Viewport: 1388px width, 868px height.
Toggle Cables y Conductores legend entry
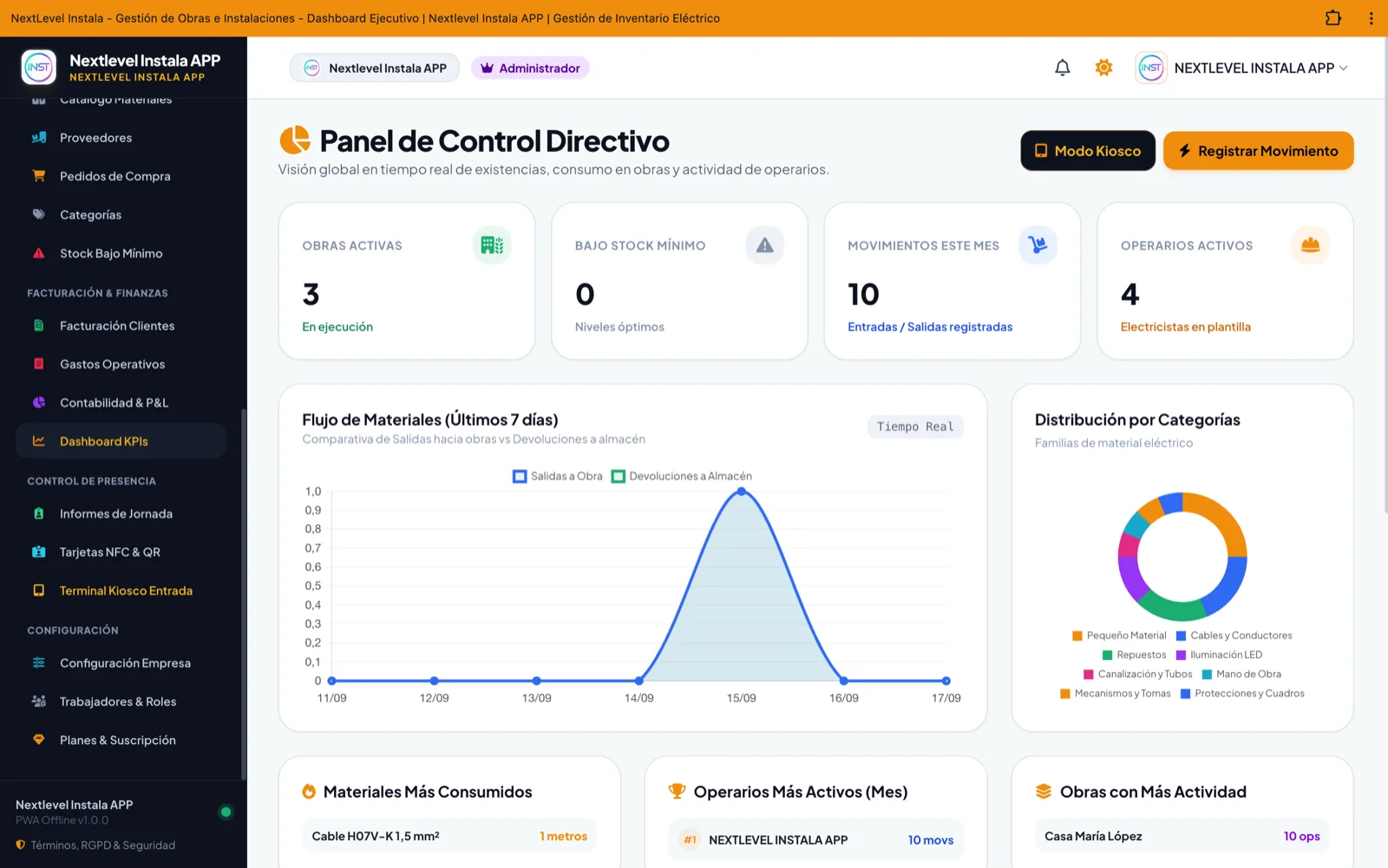click(1234, 636)
